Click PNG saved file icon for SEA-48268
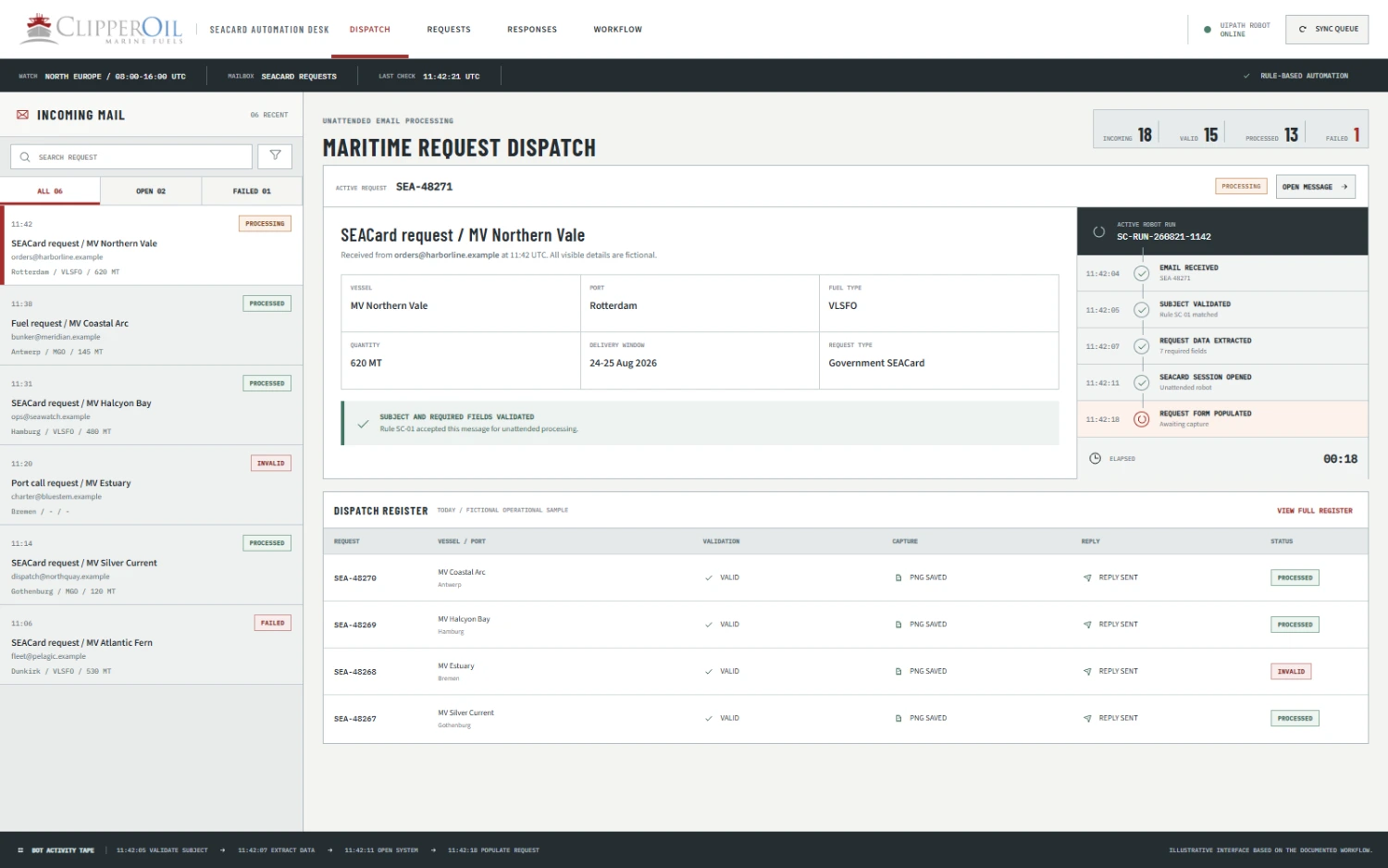Viewport: 1388px width, 868px height. [898, 672]
